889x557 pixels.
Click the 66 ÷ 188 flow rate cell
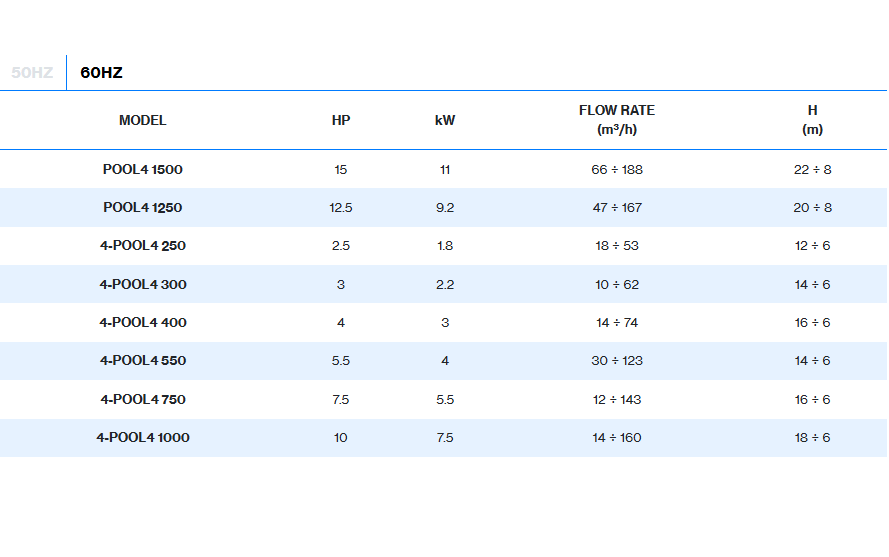pos(617,170)
